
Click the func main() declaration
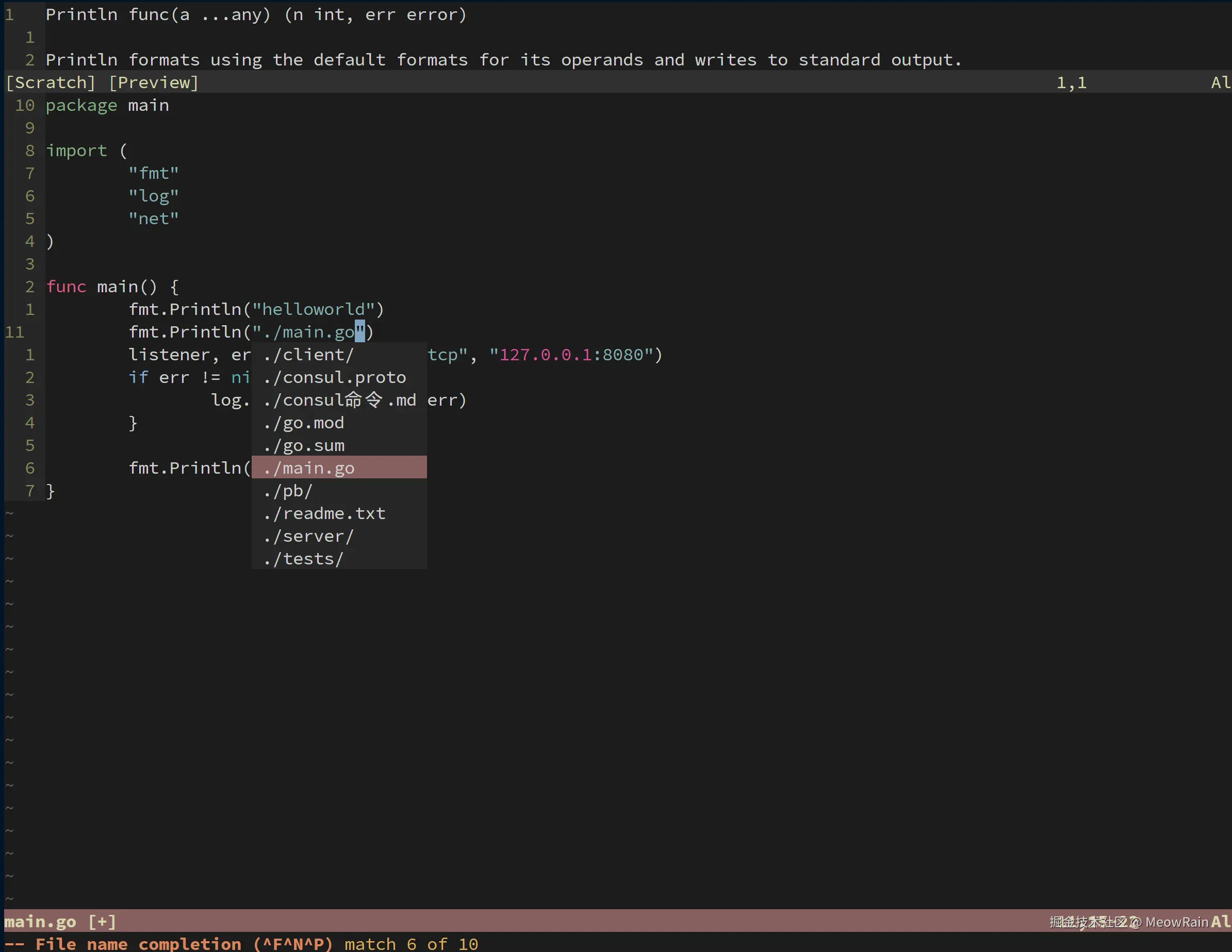click(x=112, y=287)
